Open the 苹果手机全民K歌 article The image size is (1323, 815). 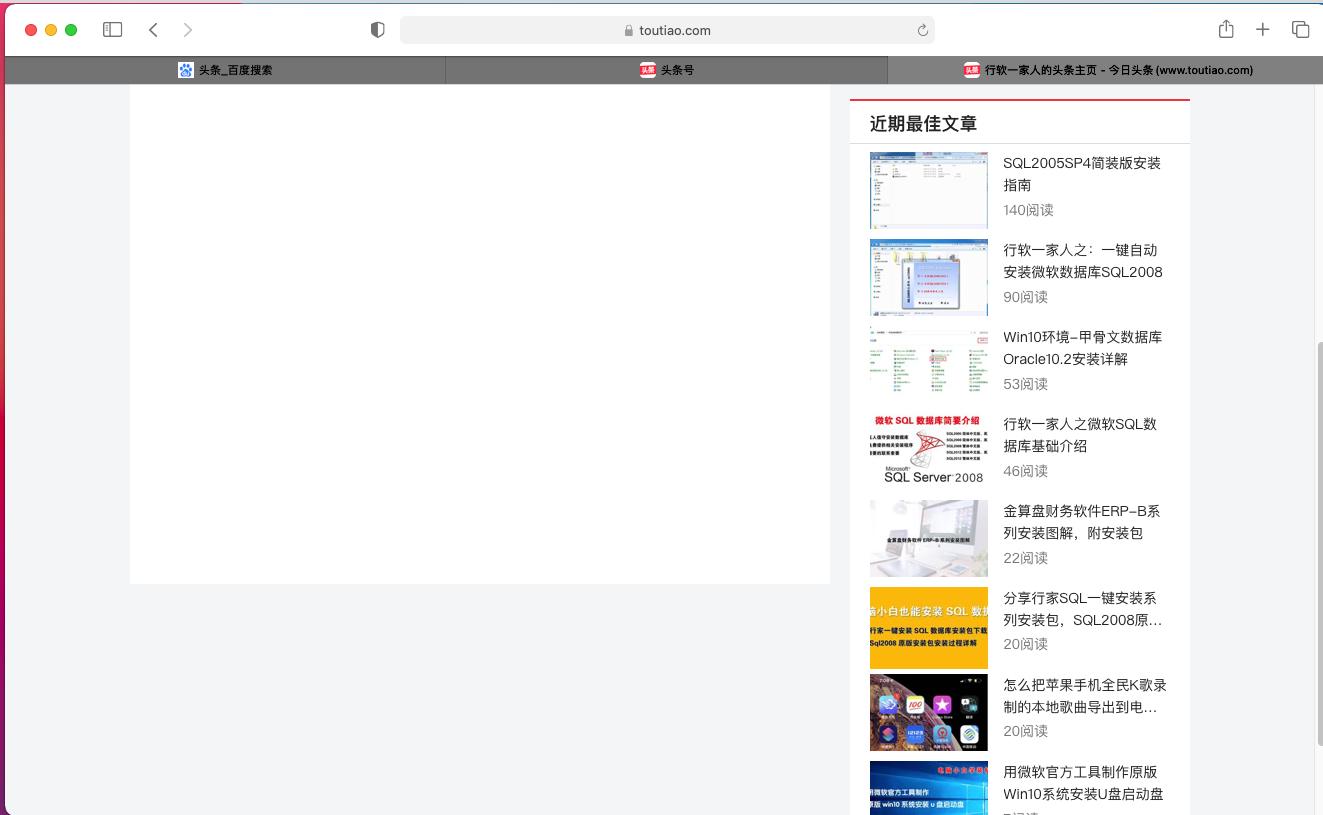pos(1085,696)
